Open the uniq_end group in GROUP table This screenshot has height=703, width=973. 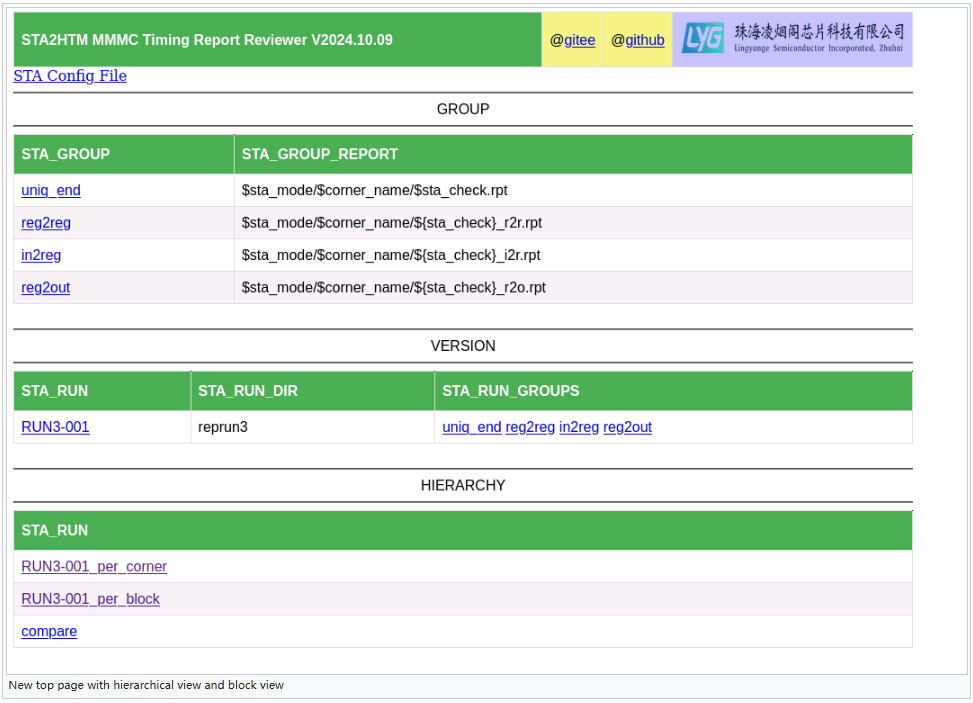pos(51,190)
